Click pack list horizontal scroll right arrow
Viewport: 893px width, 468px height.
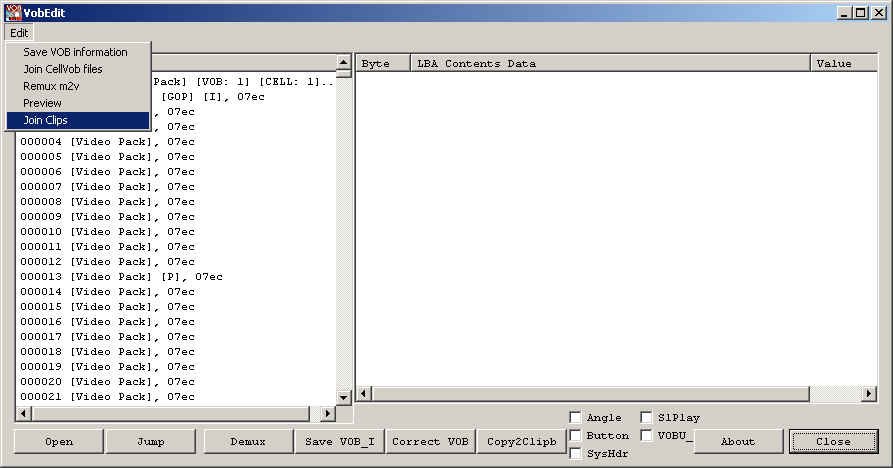click(x=327, y=414)
